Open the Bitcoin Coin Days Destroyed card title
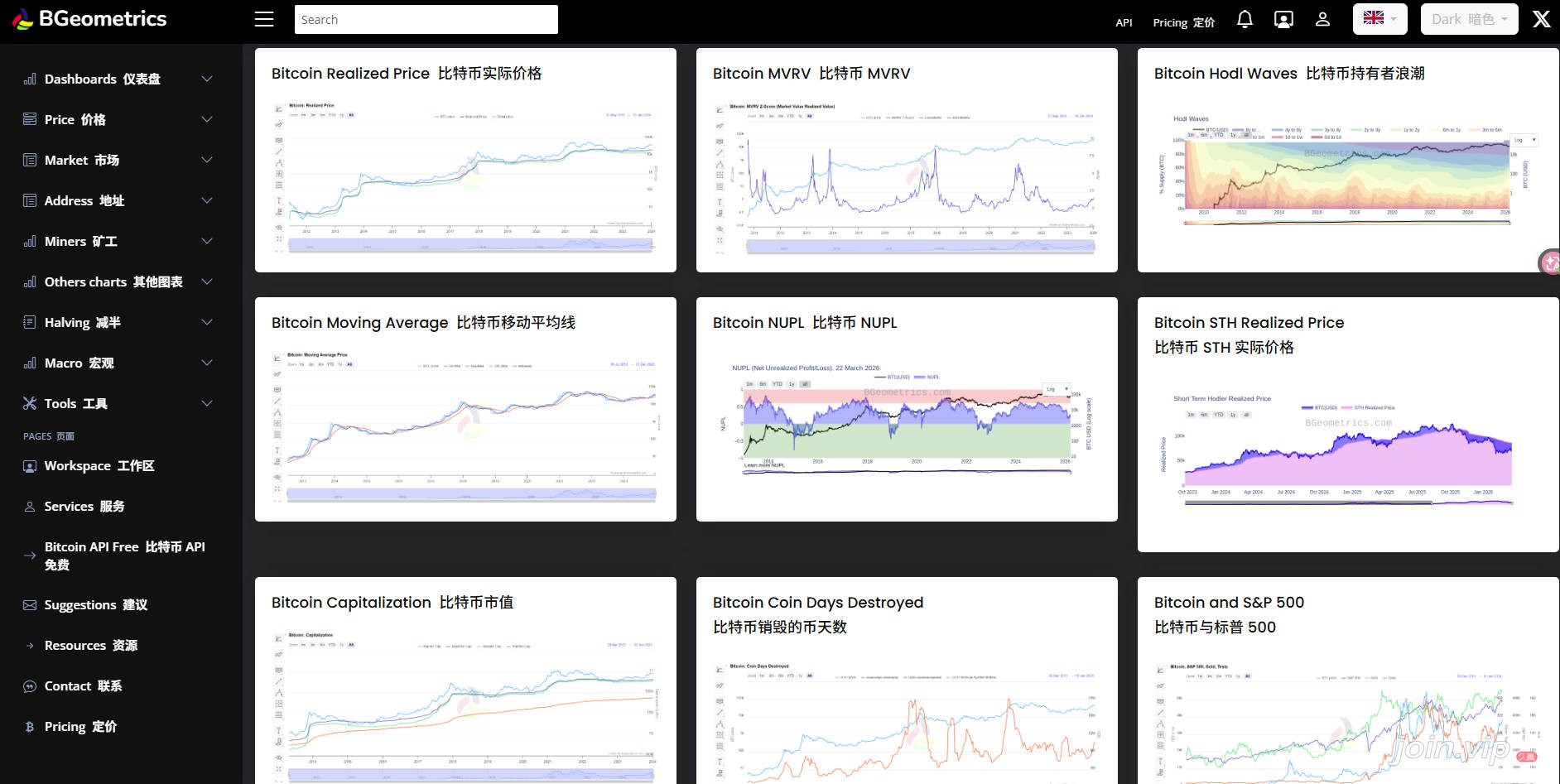The image size is (1560, 784). coord(818,614)
